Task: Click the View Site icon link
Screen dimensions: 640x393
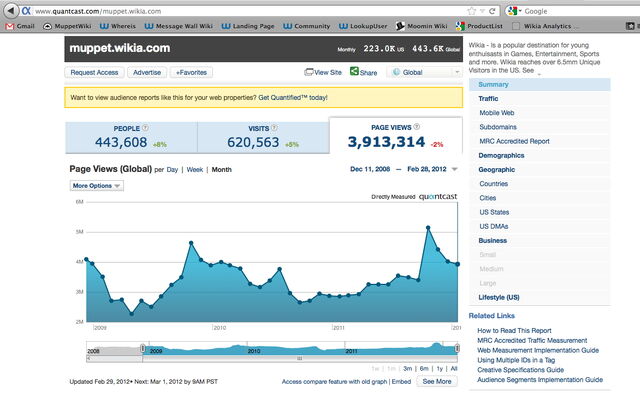Action: (x=323, y=72)
